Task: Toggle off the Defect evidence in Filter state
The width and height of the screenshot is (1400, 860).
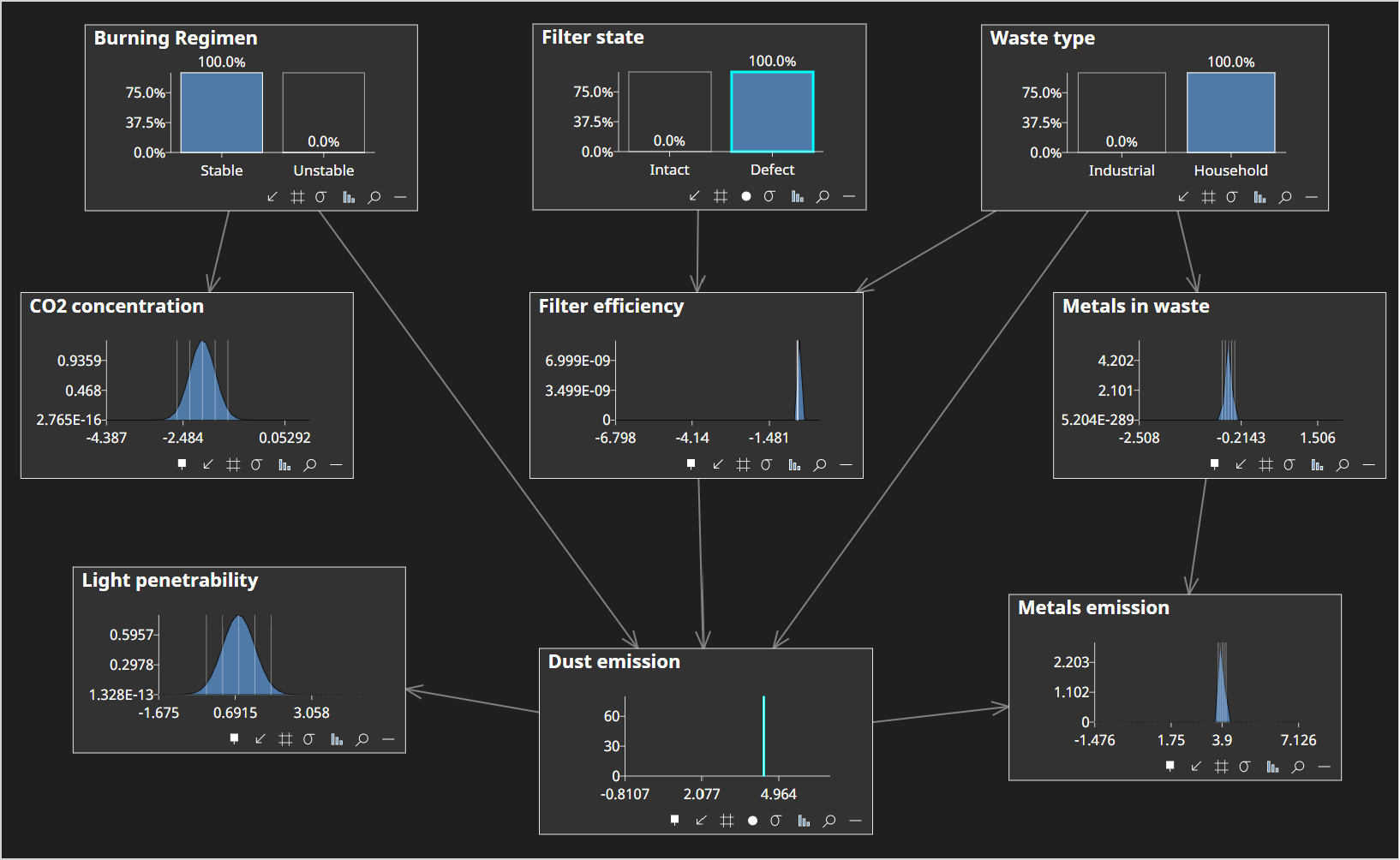Action: tap(771, 111)
